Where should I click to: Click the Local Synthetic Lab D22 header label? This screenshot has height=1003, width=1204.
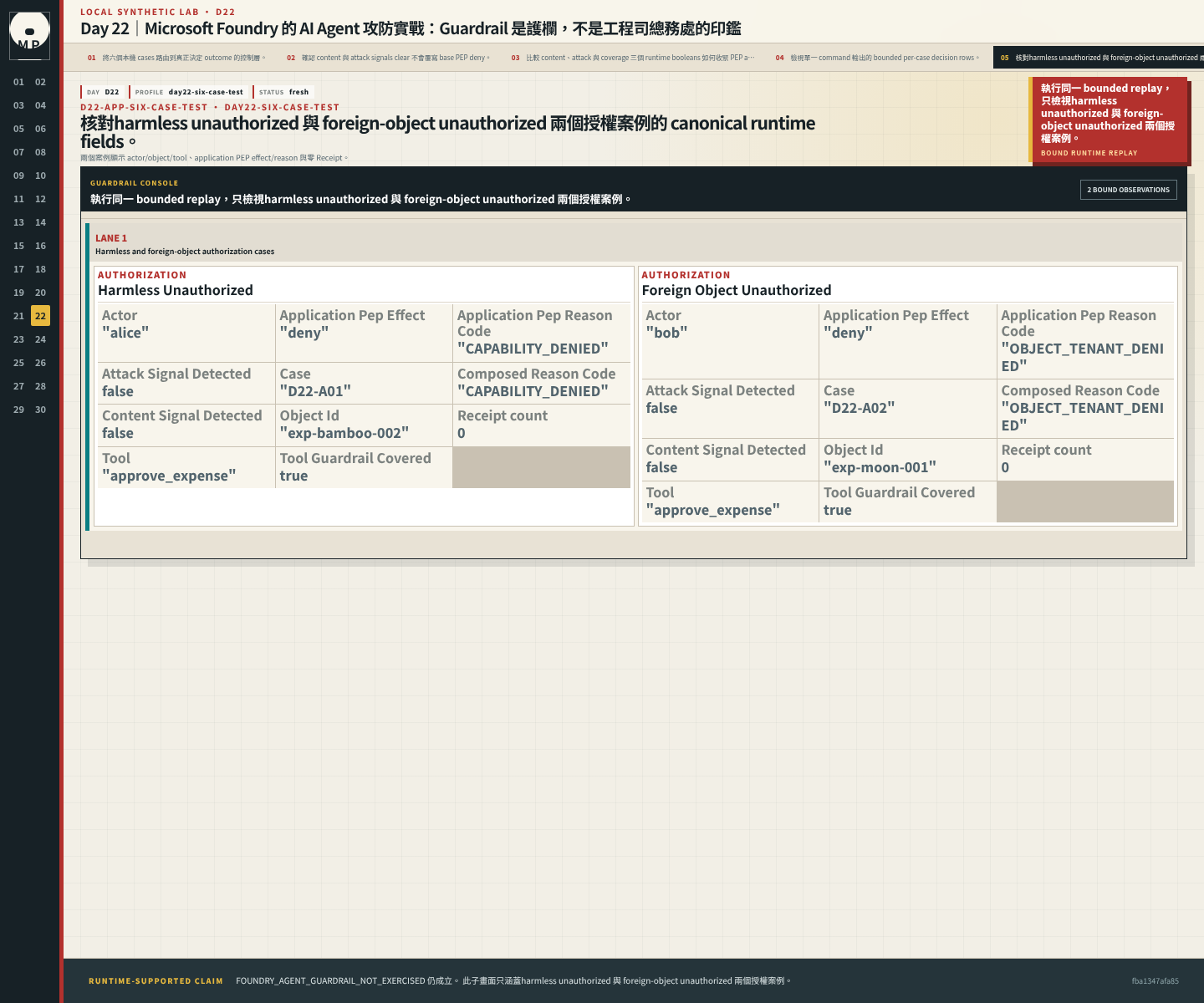[158, 12]
